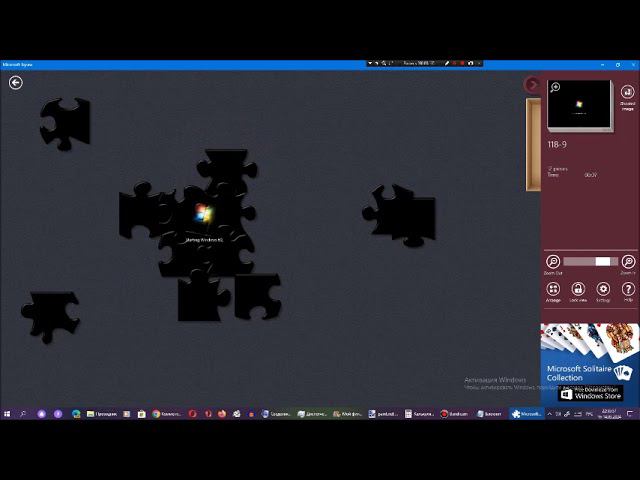Open the recorder toolbar dropdown arrow
Screen dimensions: 640x480
pyautogui.click(x=370, y=63)
